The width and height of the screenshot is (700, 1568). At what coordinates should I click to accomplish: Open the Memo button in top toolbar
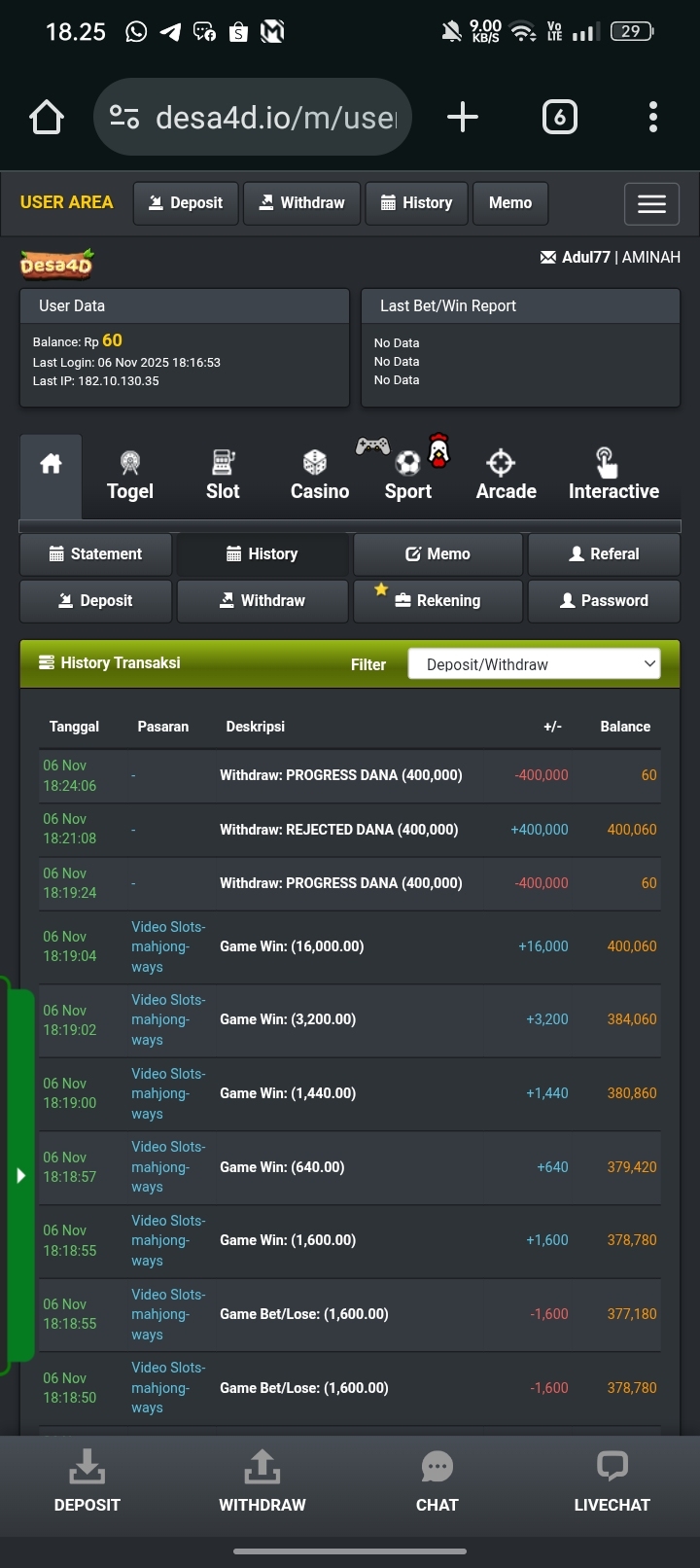[x=510, y=203]
